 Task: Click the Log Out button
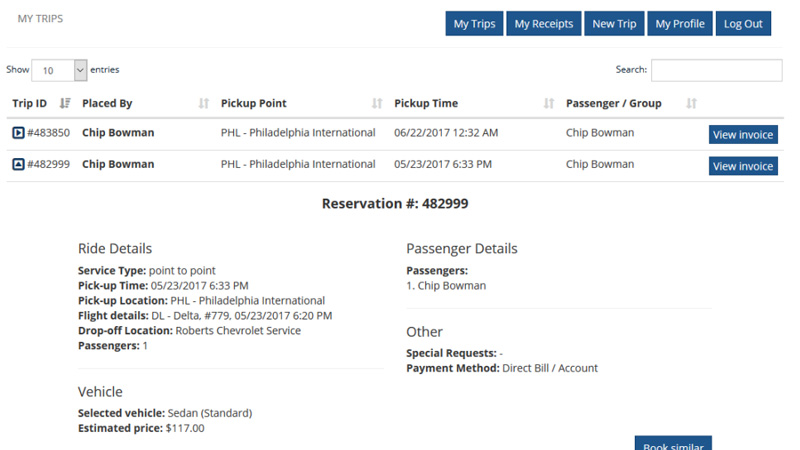point(743,24)
